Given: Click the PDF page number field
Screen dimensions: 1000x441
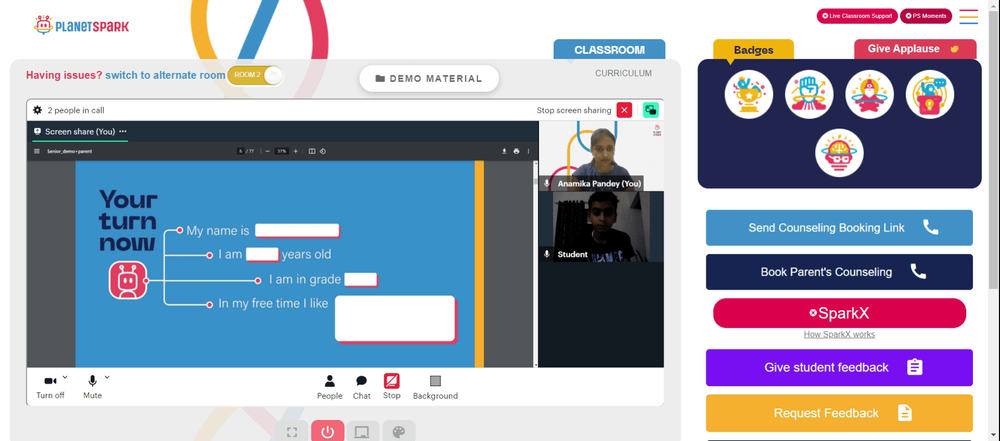Looking at the screenshot, I should click(240, 151).
